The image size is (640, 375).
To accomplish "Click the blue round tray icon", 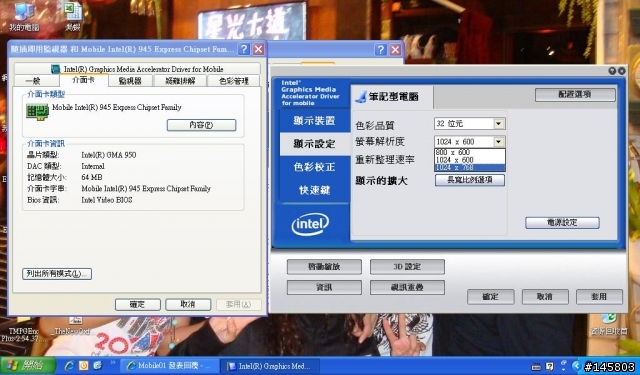I will pos(576,366).
